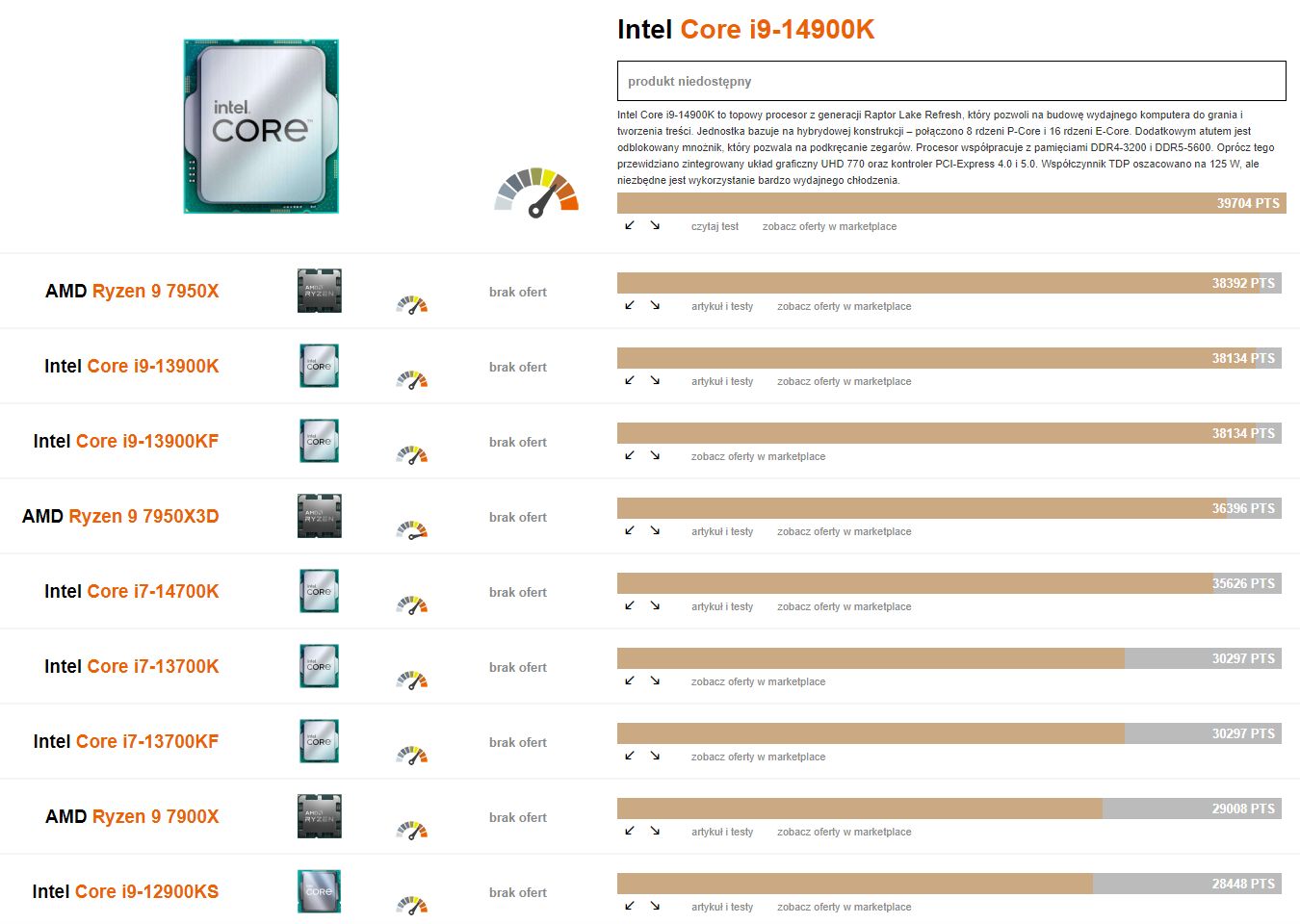
Task: Click the gauge icon in the Ryzen 9 7950X row
Action: (411, 304)
